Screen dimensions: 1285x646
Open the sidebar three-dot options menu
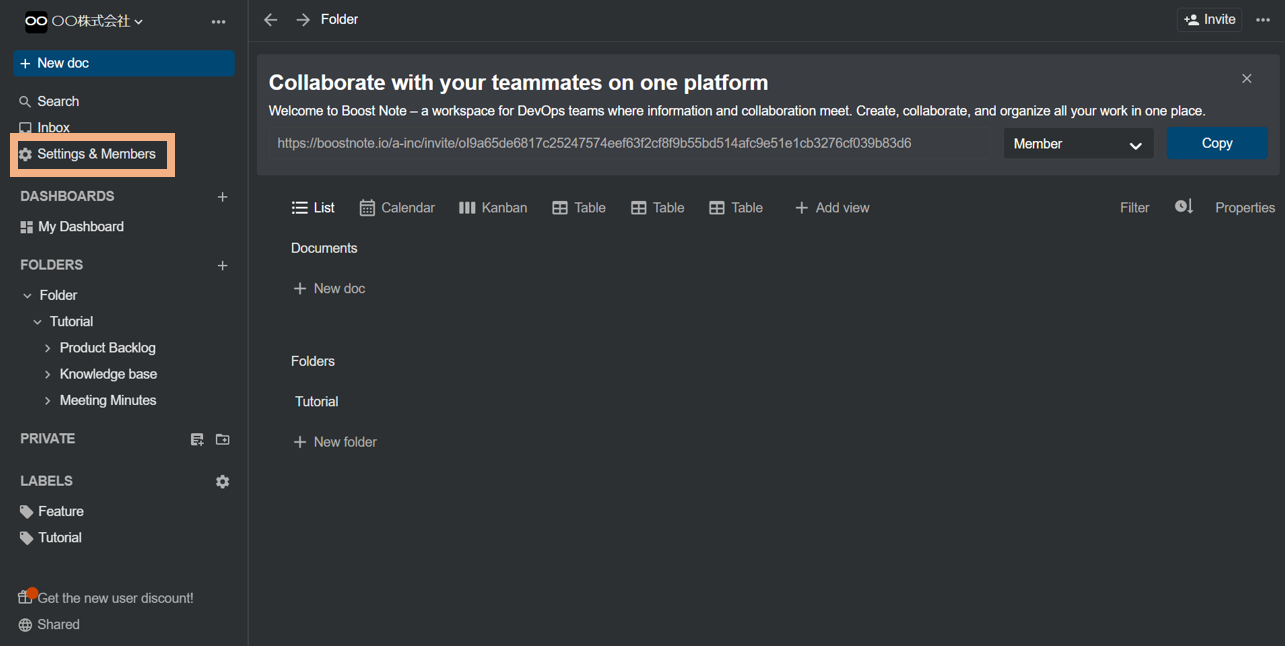[218, 22]
